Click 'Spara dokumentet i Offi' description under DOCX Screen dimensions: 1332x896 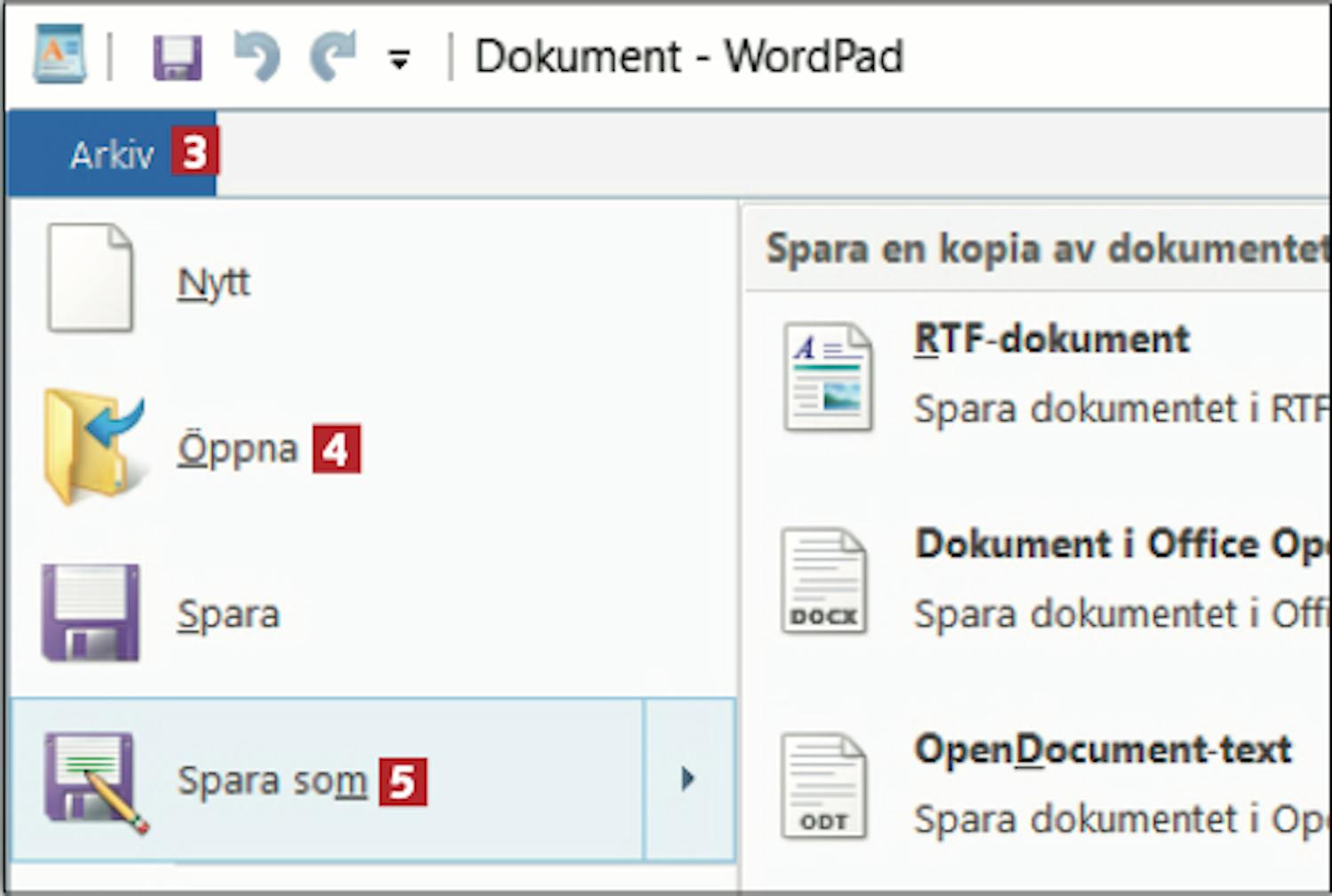pyautogui.click(x=1122, y=615)
